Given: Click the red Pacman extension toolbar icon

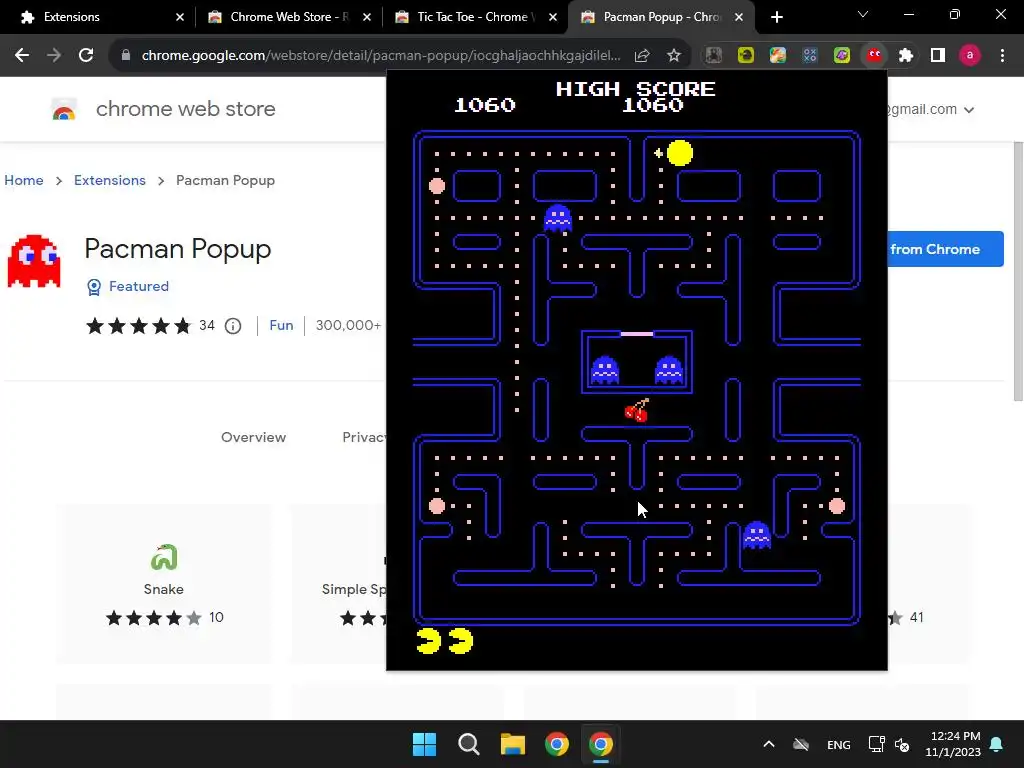Looking at the screenshot, I should [x=874, y=56].
